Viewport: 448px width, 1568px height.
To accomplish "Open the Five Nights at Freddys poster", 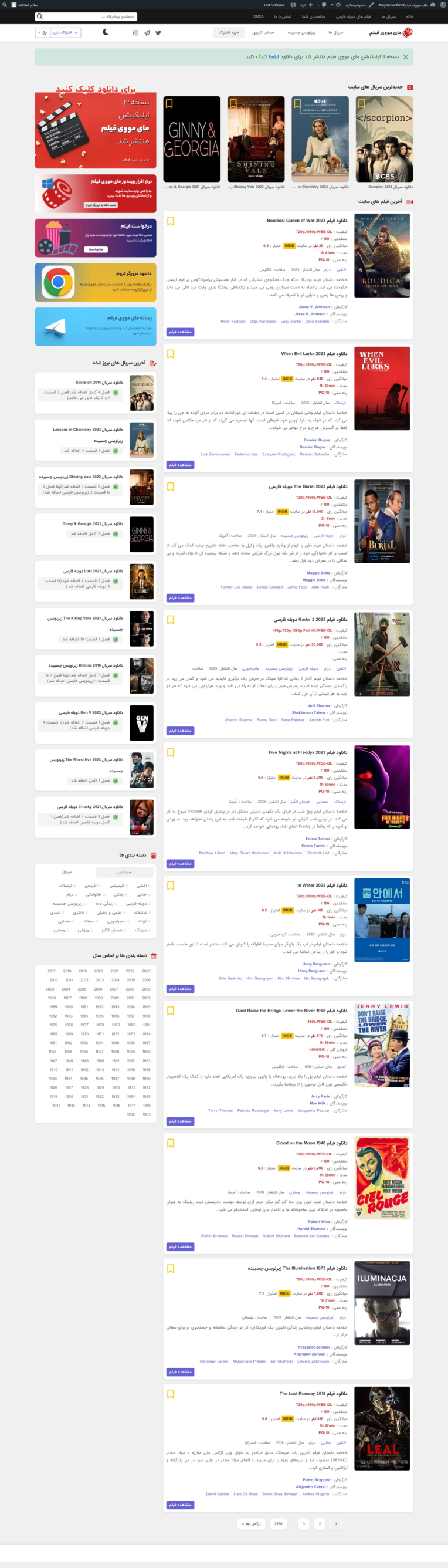I will coord(382,787).
